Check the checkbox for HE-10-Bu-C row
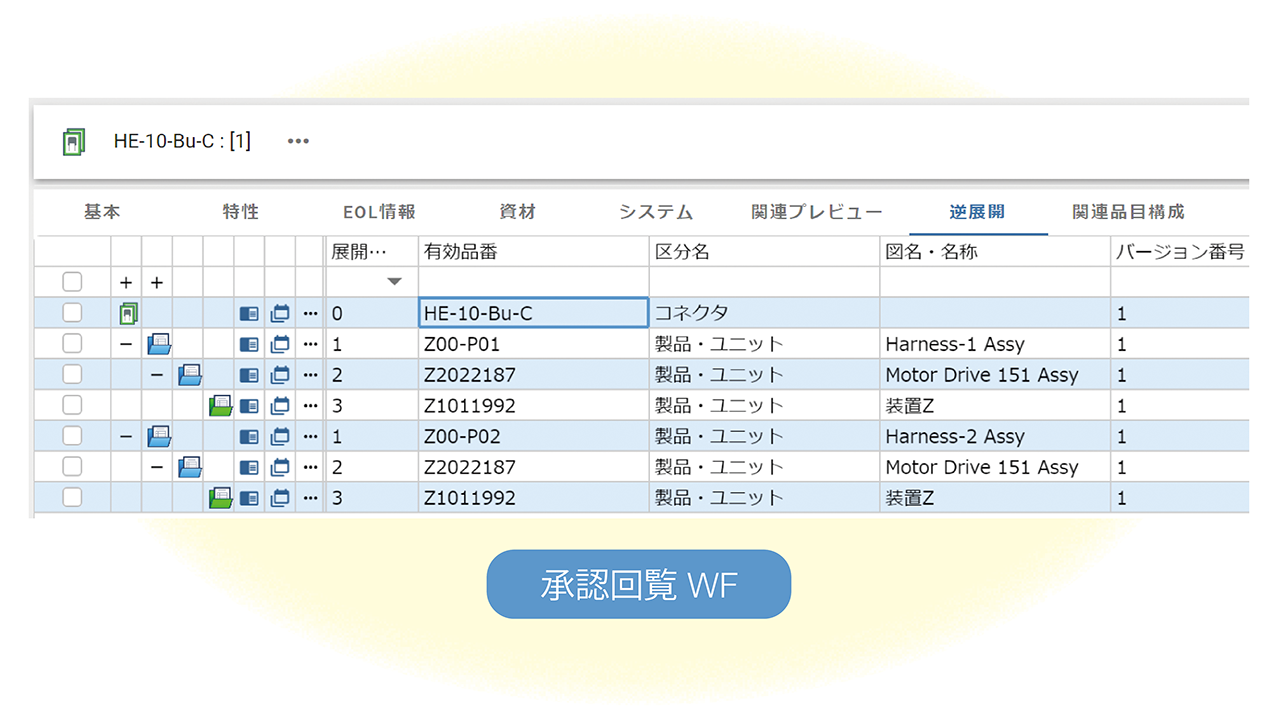 72,314
